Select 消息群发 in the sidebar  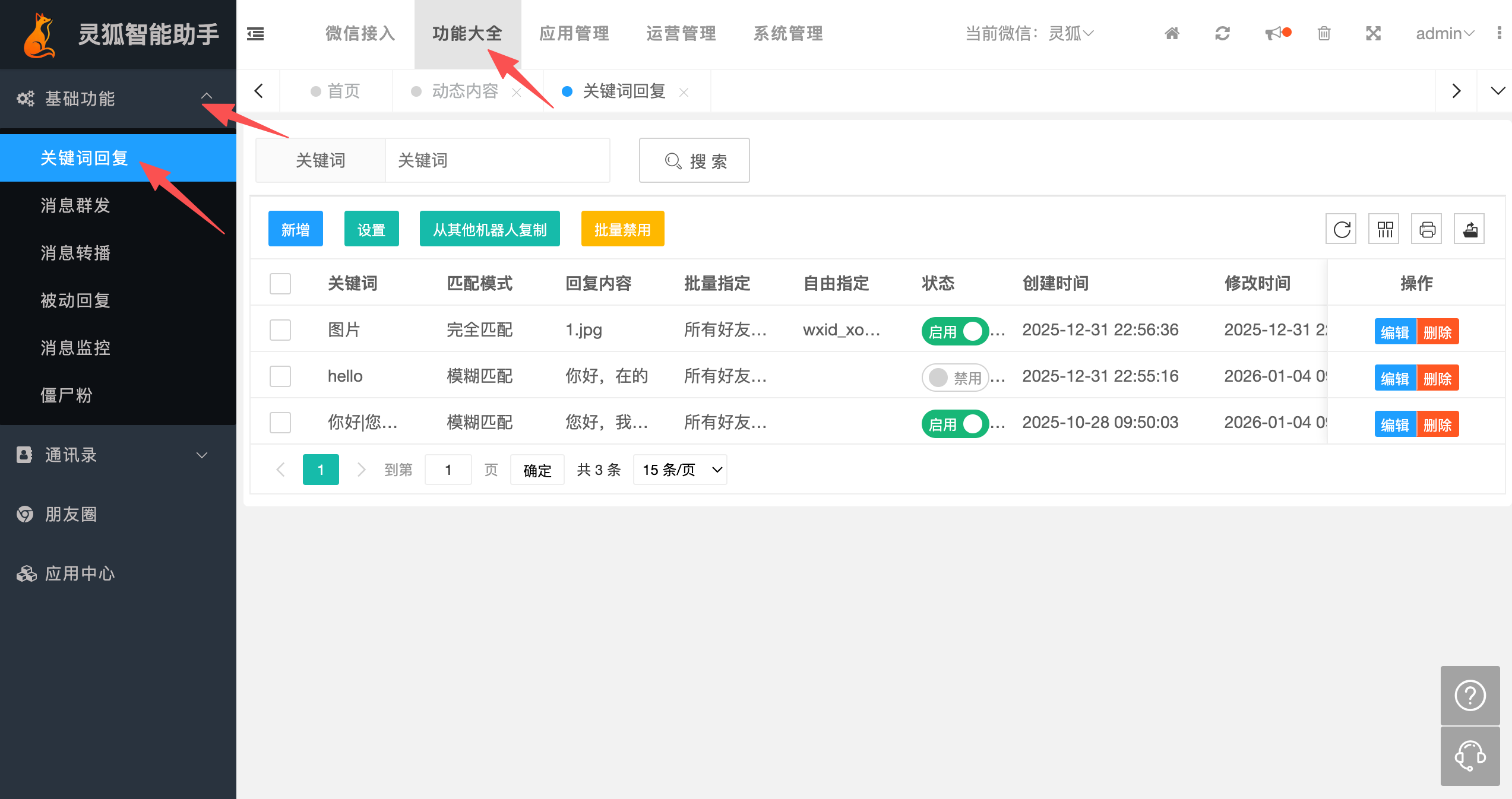point(75,205)
